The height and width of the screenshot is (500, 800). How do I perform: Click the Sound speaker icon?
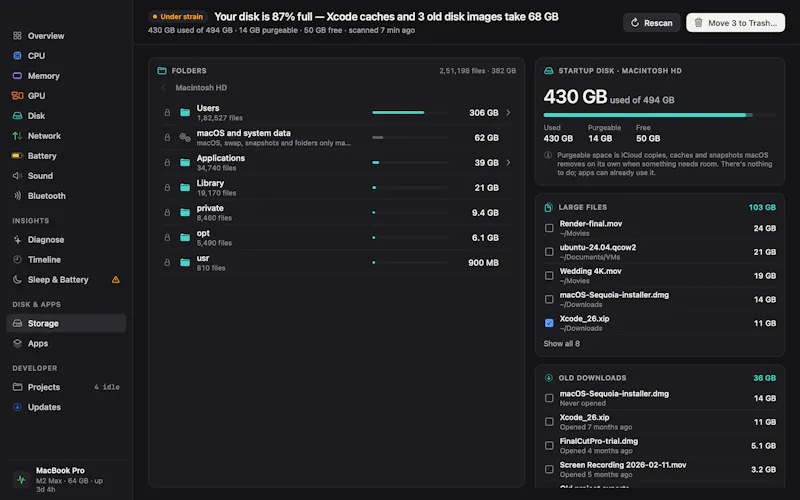[17, 176]
